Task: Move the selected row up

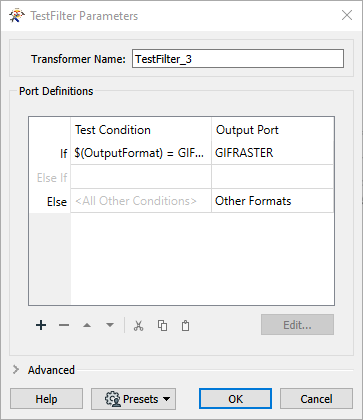Action: 87,325
